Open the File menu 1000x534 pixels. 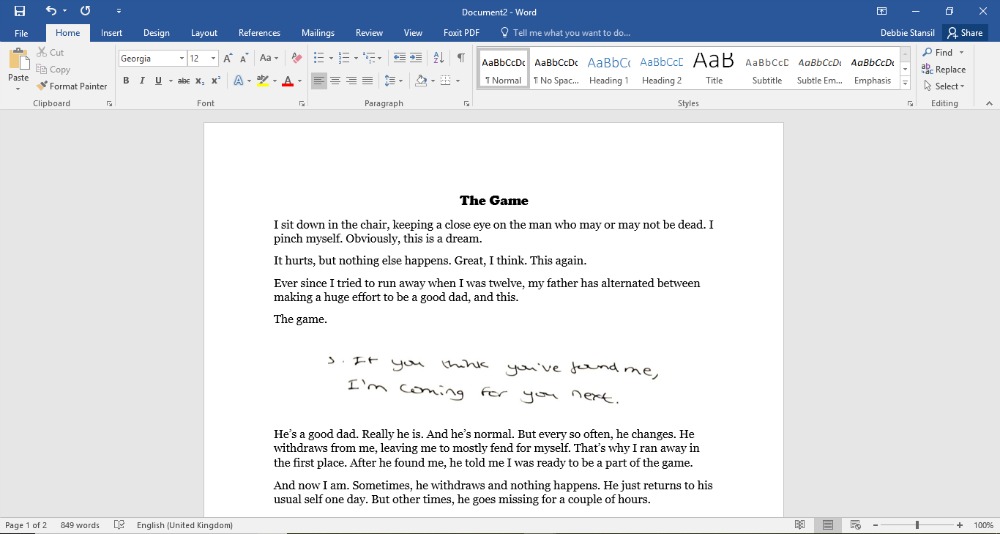21,33
